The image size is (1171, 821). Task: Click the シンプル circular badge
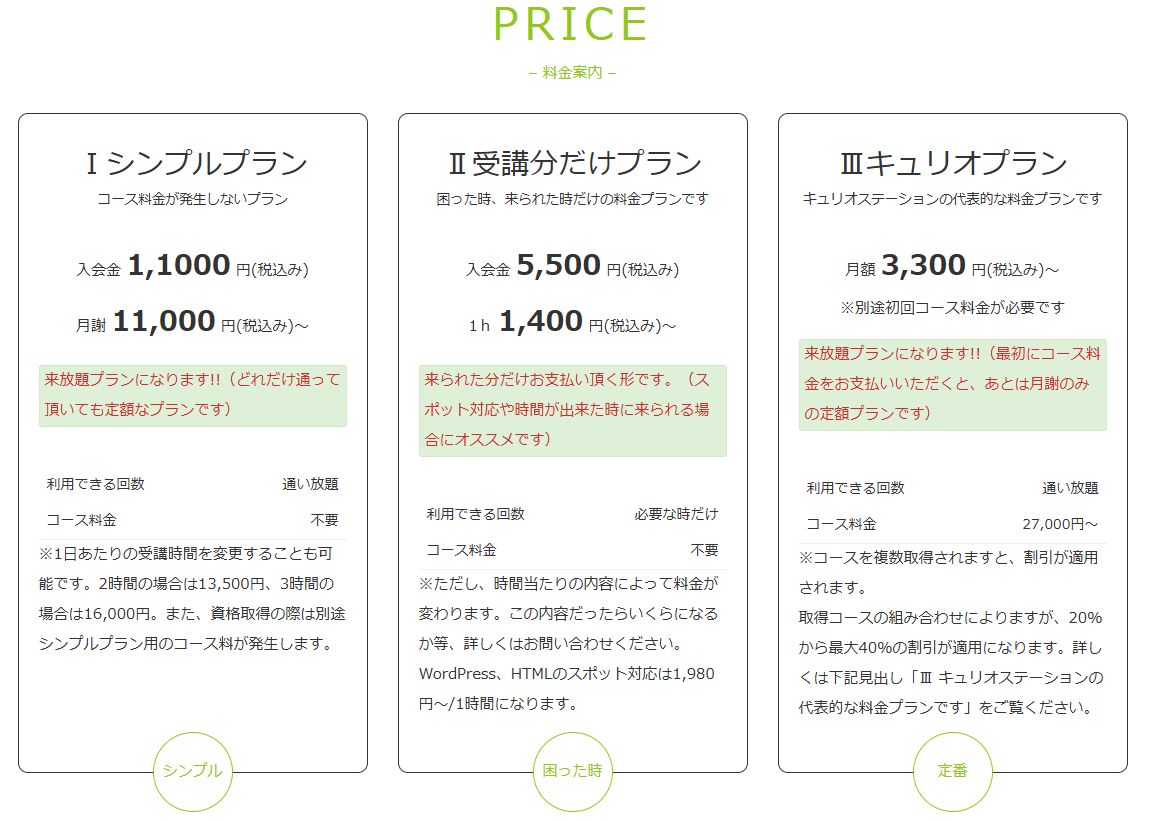[193, 771]
